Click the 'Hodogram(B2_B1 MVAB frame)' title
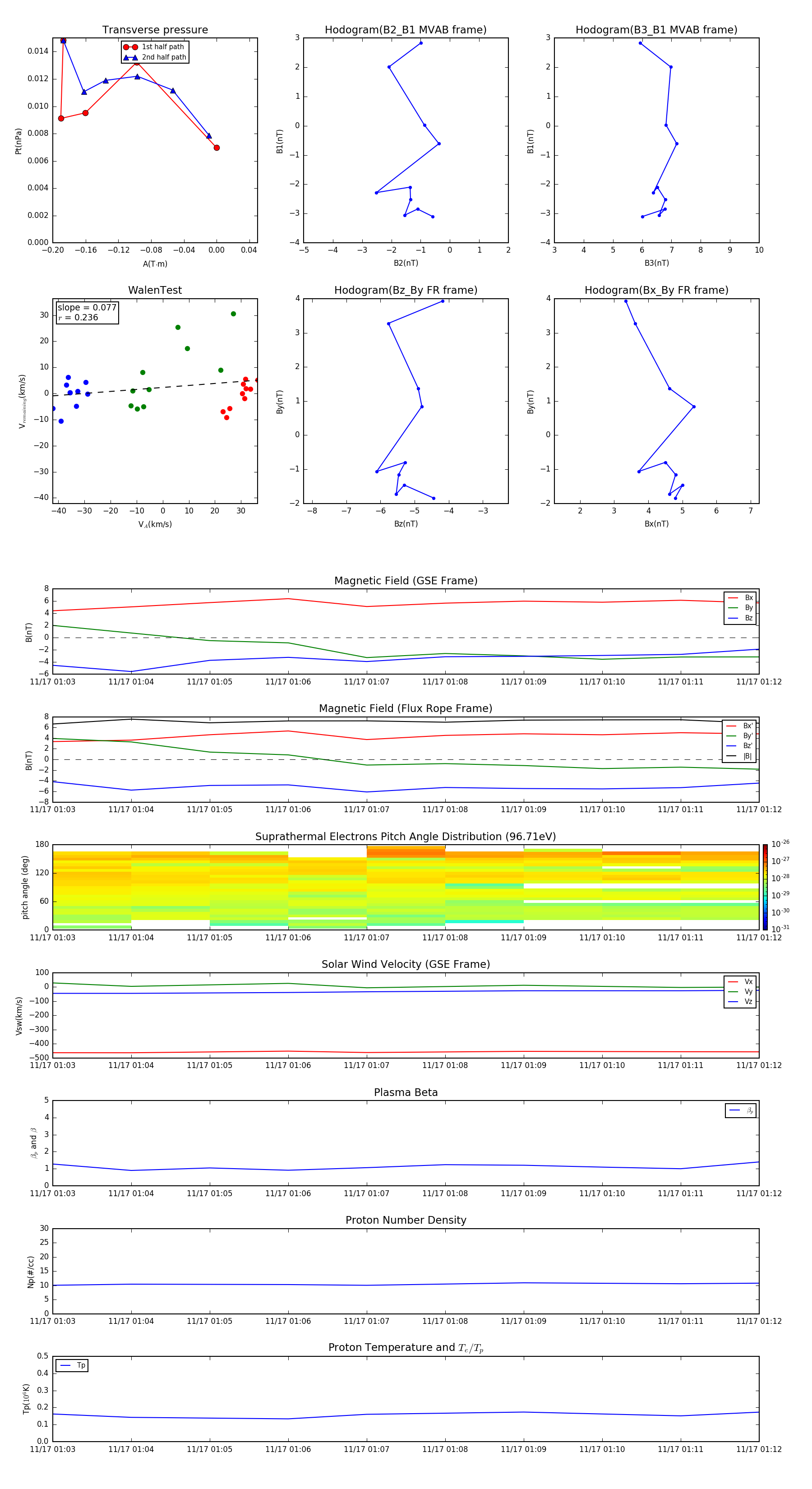The image size is (812, 1489). [406, 30]
